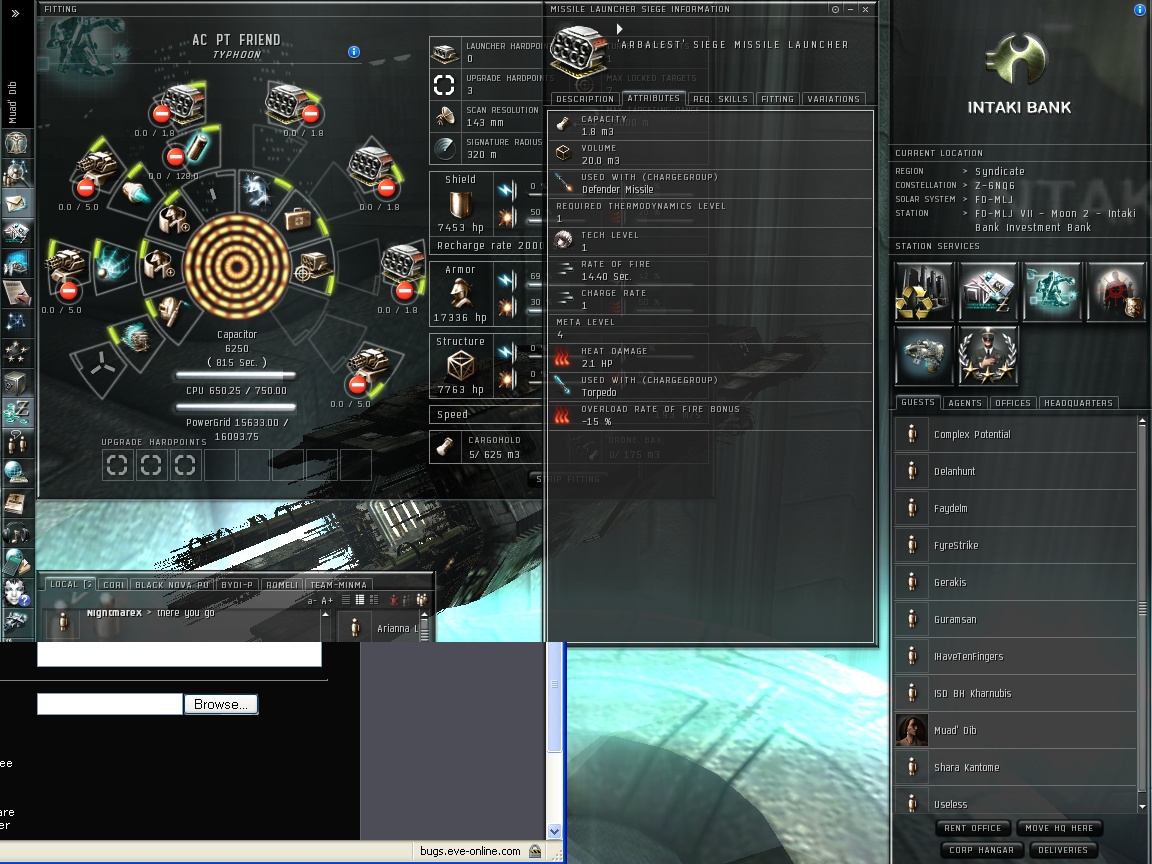Screen dimensions: 1152x864
Task: Open the Fitting station service
Action: point(1051,292)
